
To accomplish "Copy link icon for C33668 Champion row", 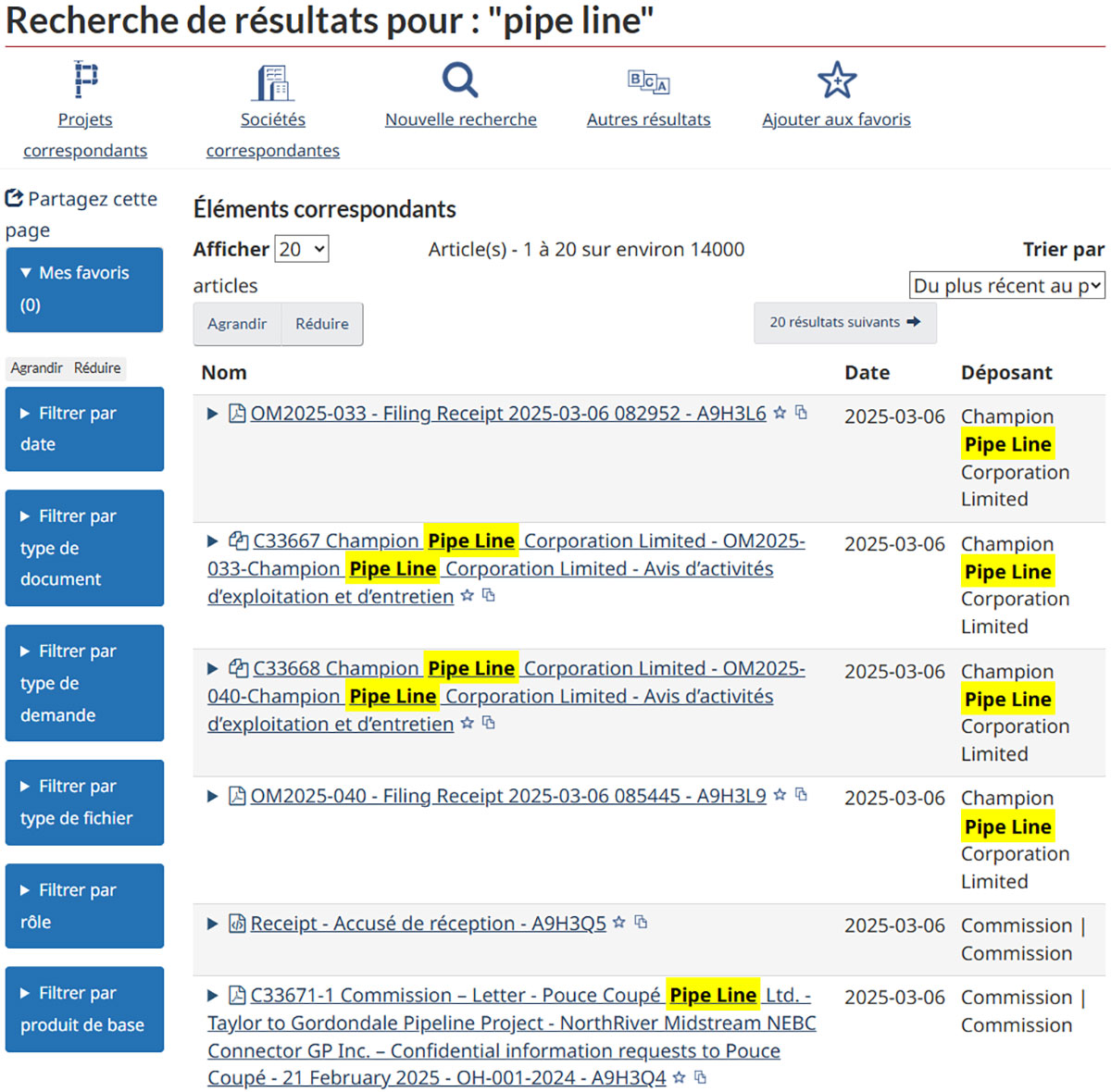I will pyautogui.click(x=489, y=723).
